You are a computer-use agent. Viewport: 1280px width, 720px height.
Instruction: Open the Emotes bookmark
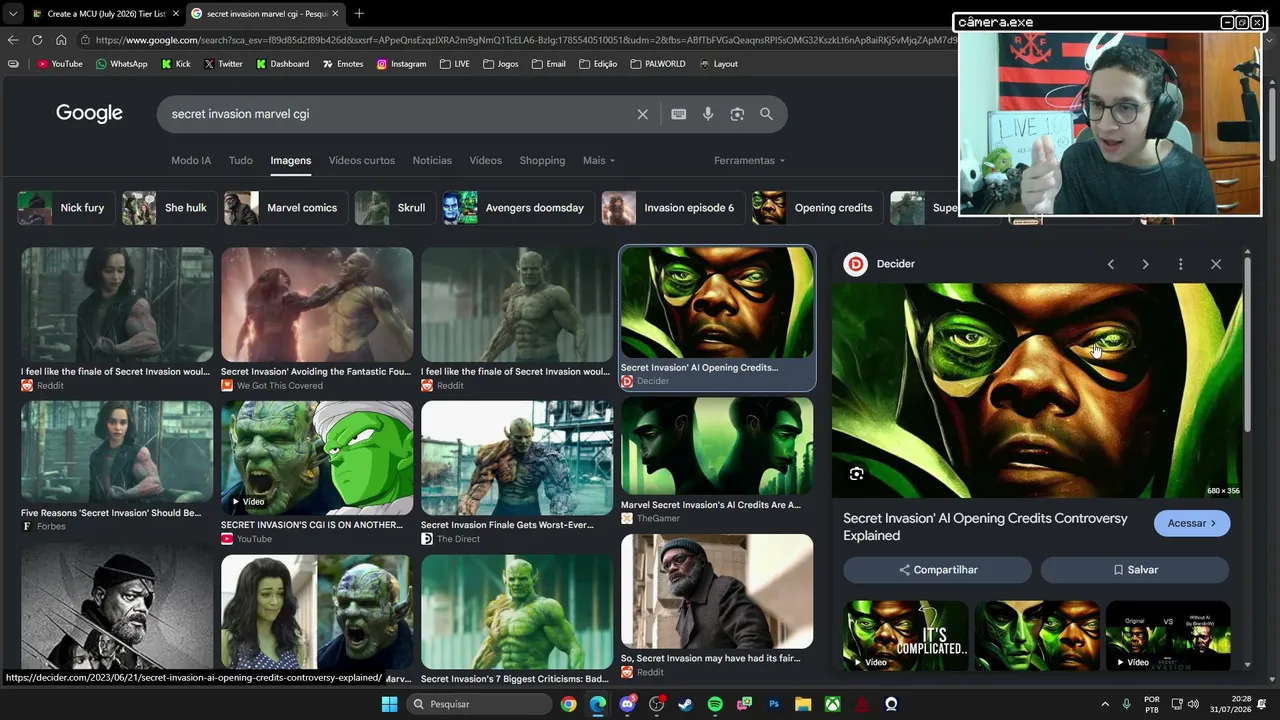[x=343, y=64]
